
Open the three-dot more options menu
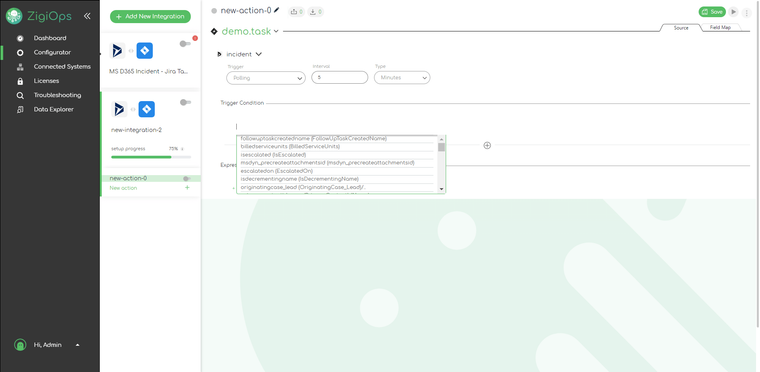[x=746, y=13]
